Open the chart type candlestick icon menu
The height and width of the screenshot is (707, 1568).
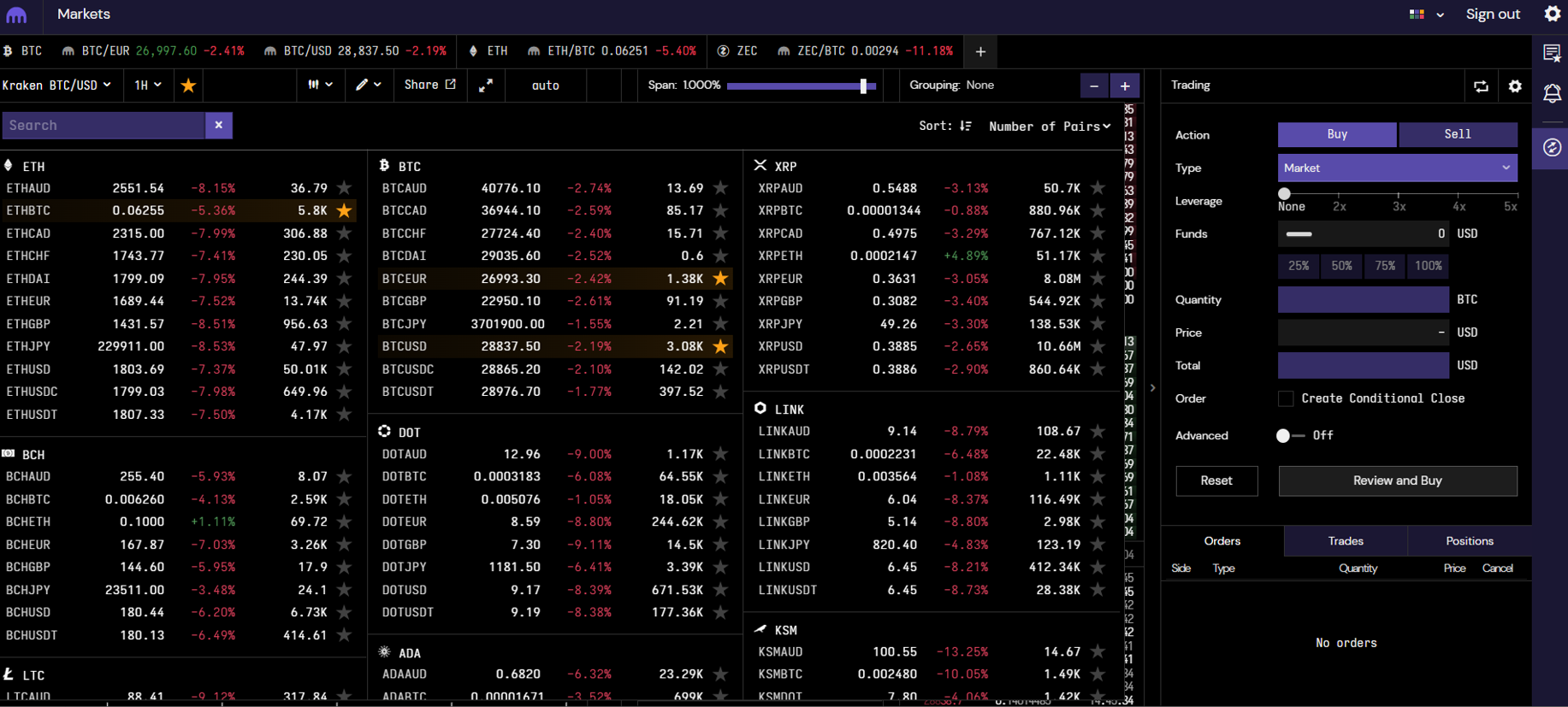point(321,85)
